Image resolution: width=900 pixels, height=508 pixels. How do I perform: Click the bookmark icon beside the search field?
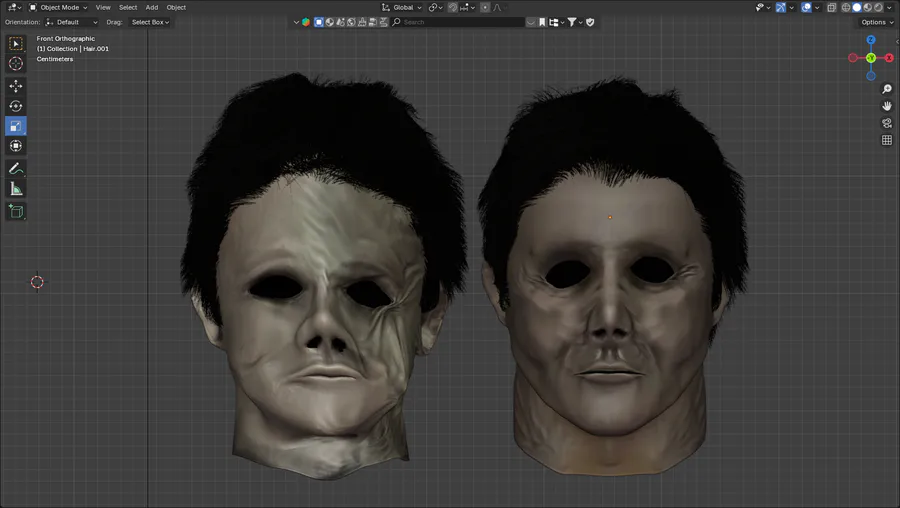point(542,22)
